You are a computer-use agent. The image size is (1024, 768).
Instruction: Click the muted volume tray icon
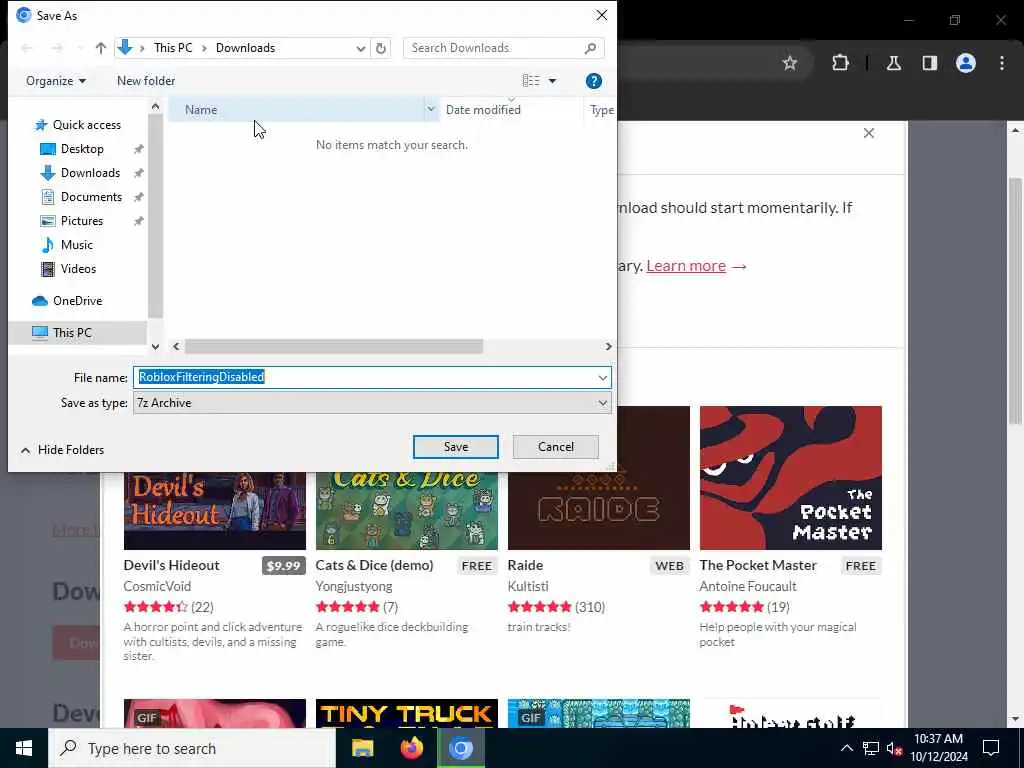coord(895,748)
